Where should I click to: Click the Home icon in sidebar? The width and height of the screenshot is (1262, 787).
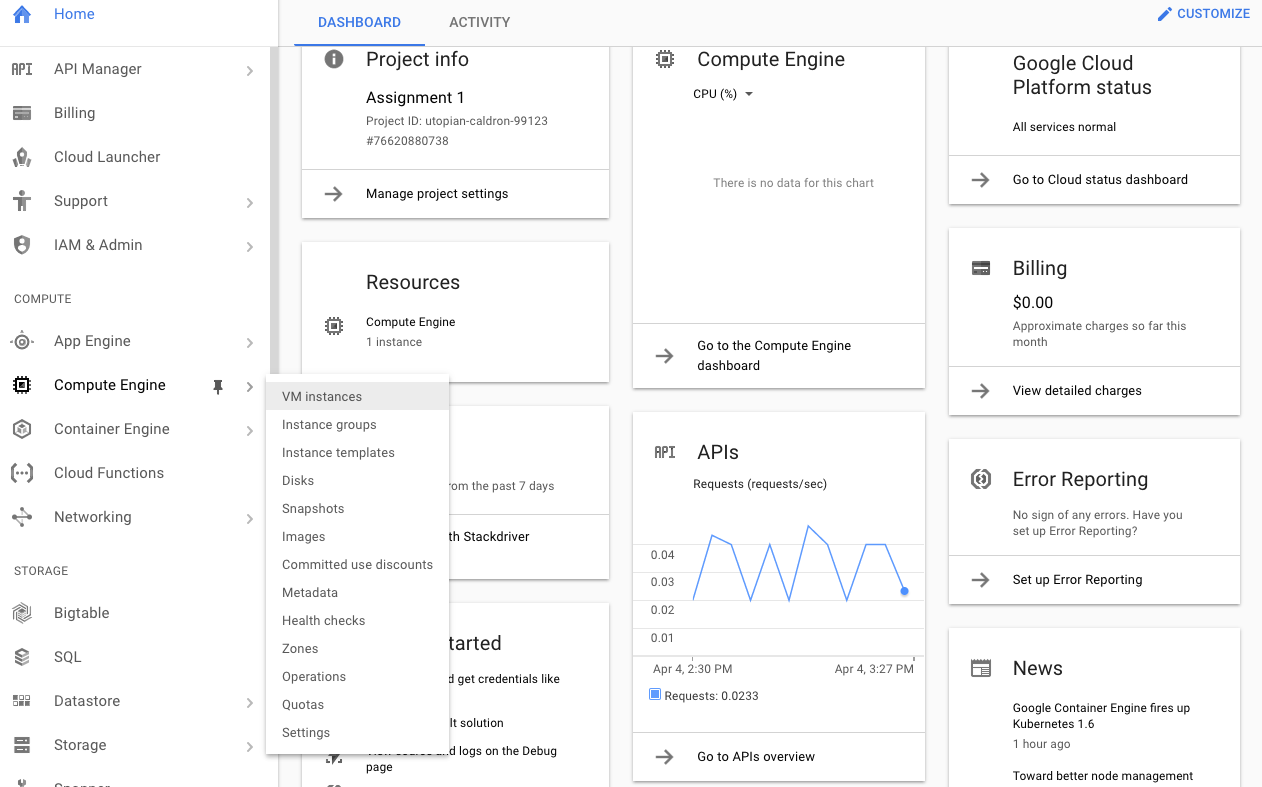21,14
